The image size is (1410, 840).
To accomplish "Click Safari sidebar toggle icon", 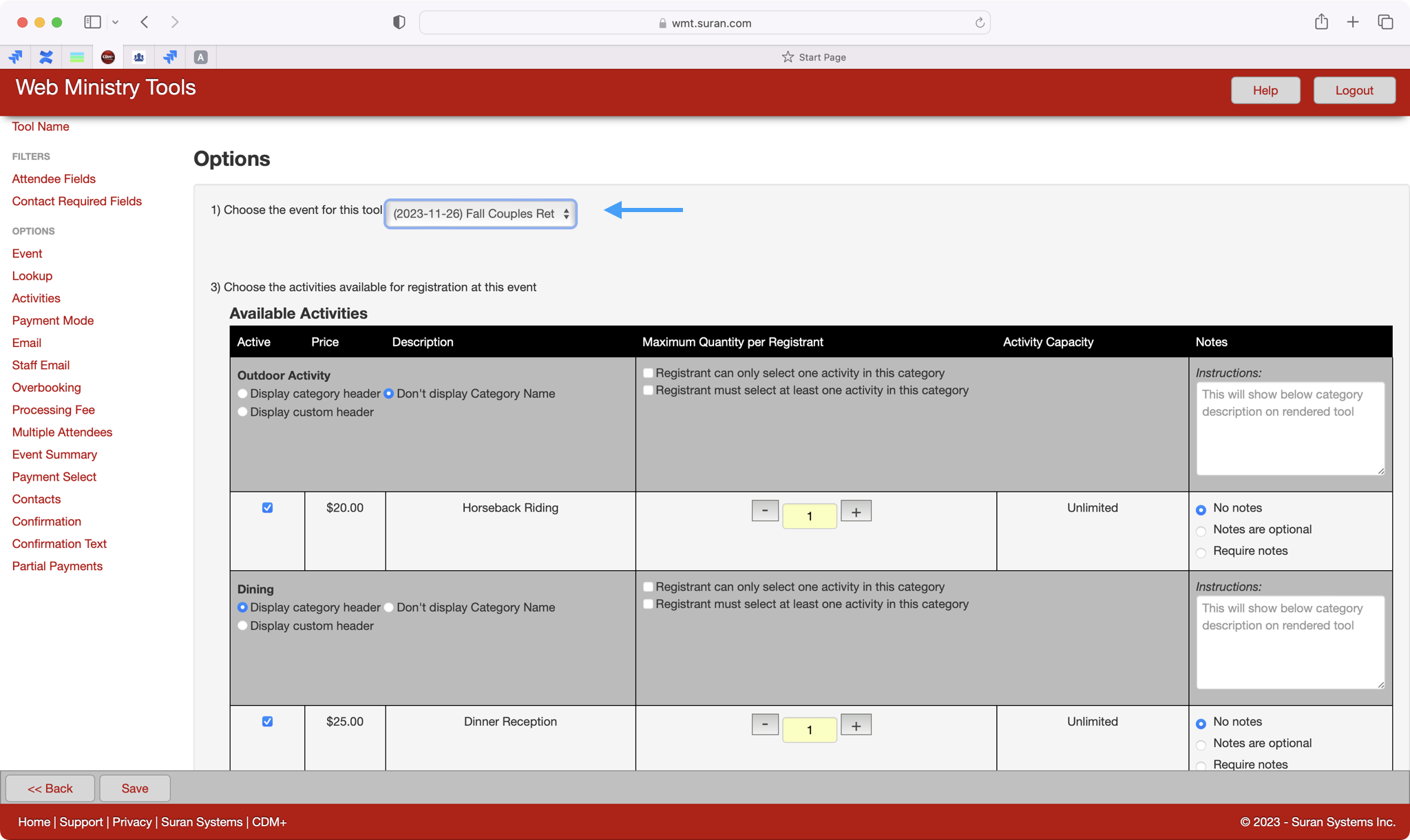I will 92,22.
